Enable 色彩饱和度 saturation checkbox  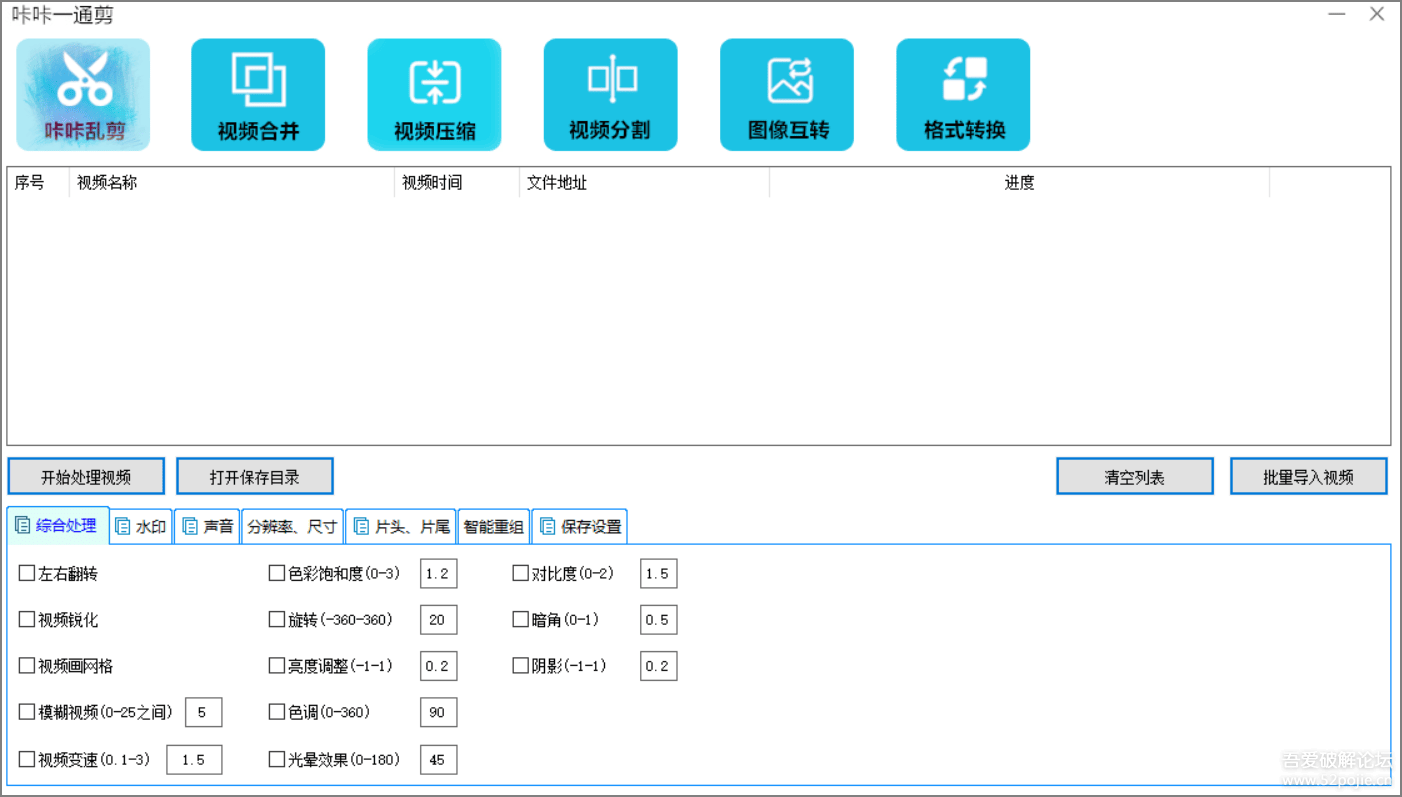[277, 574]
